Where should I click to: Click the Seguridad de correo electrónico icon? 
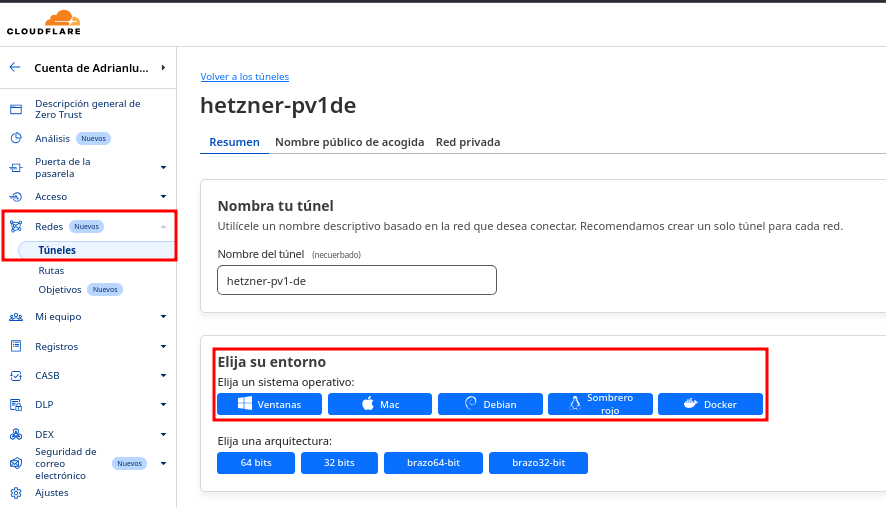pyautogui.click(x=16, y=463)
